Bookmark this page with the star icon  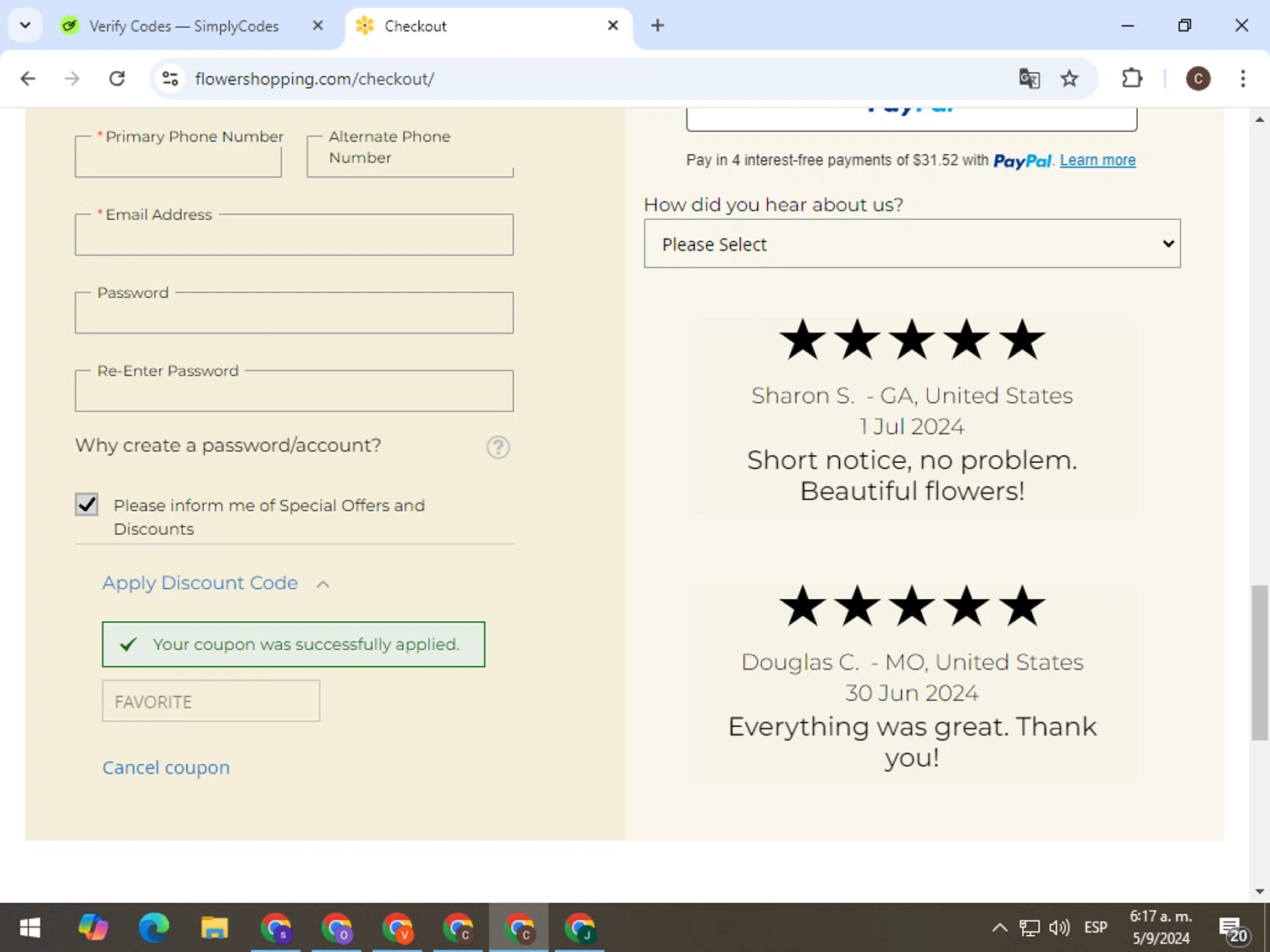point(1070,79)
